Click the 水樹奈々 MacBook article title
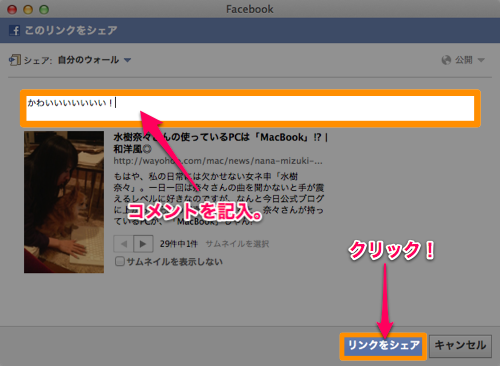This screenshot has height=366, width=500. pyautogui.click(x=221, y=143)
